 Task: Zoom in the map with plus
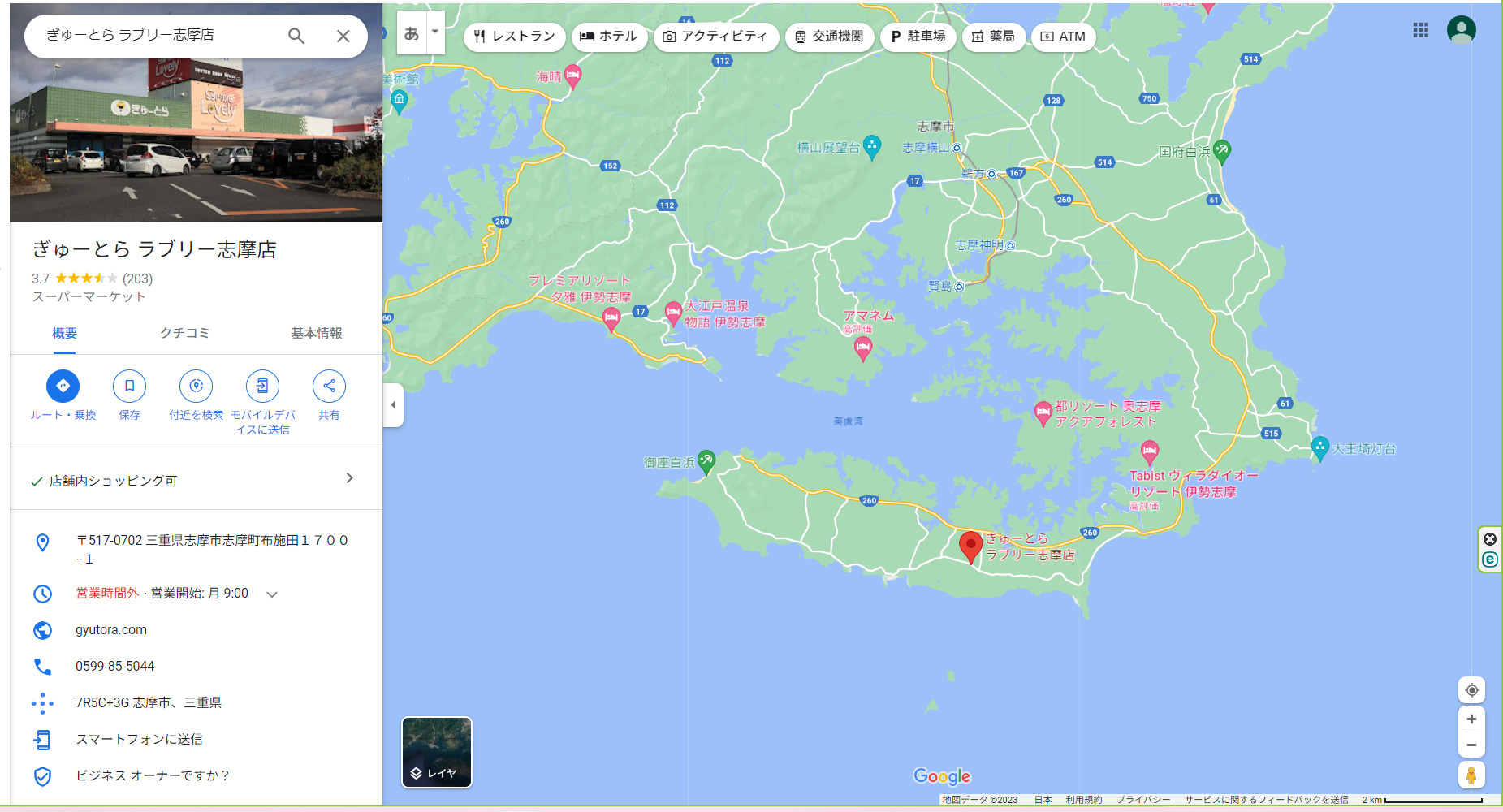coord(1471,719)
